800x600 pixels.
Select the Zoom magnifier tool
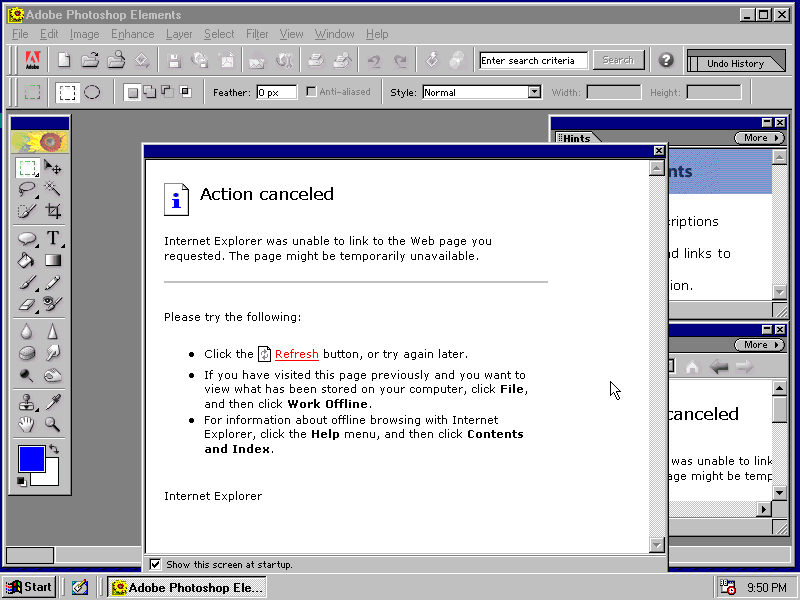tap(53, 424)
